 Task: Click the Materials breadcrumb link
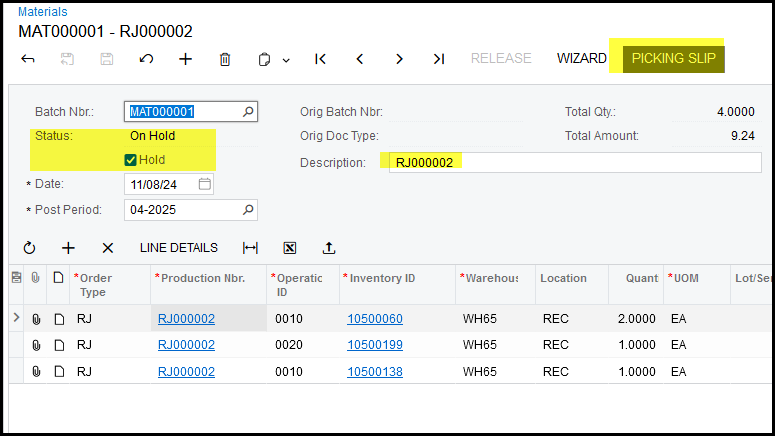tap(43, 12)
